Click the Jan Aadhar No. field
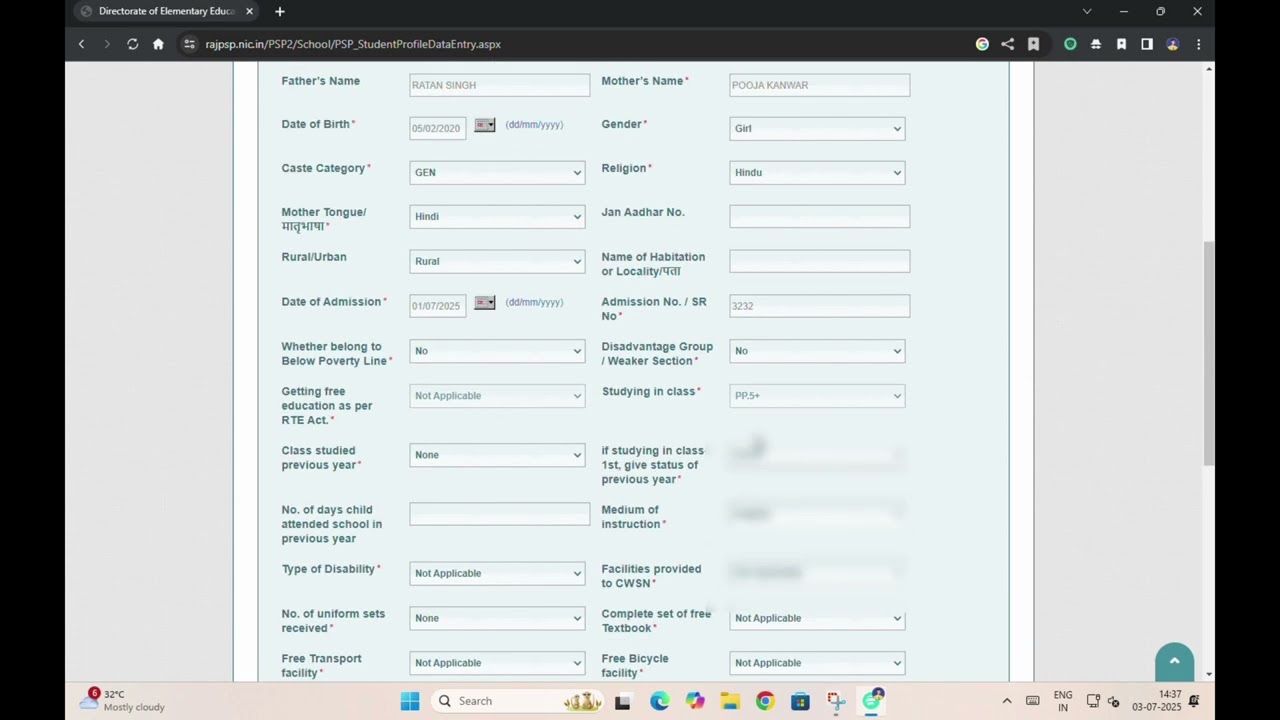This screenshot has height=720, width=1280. 819,216
